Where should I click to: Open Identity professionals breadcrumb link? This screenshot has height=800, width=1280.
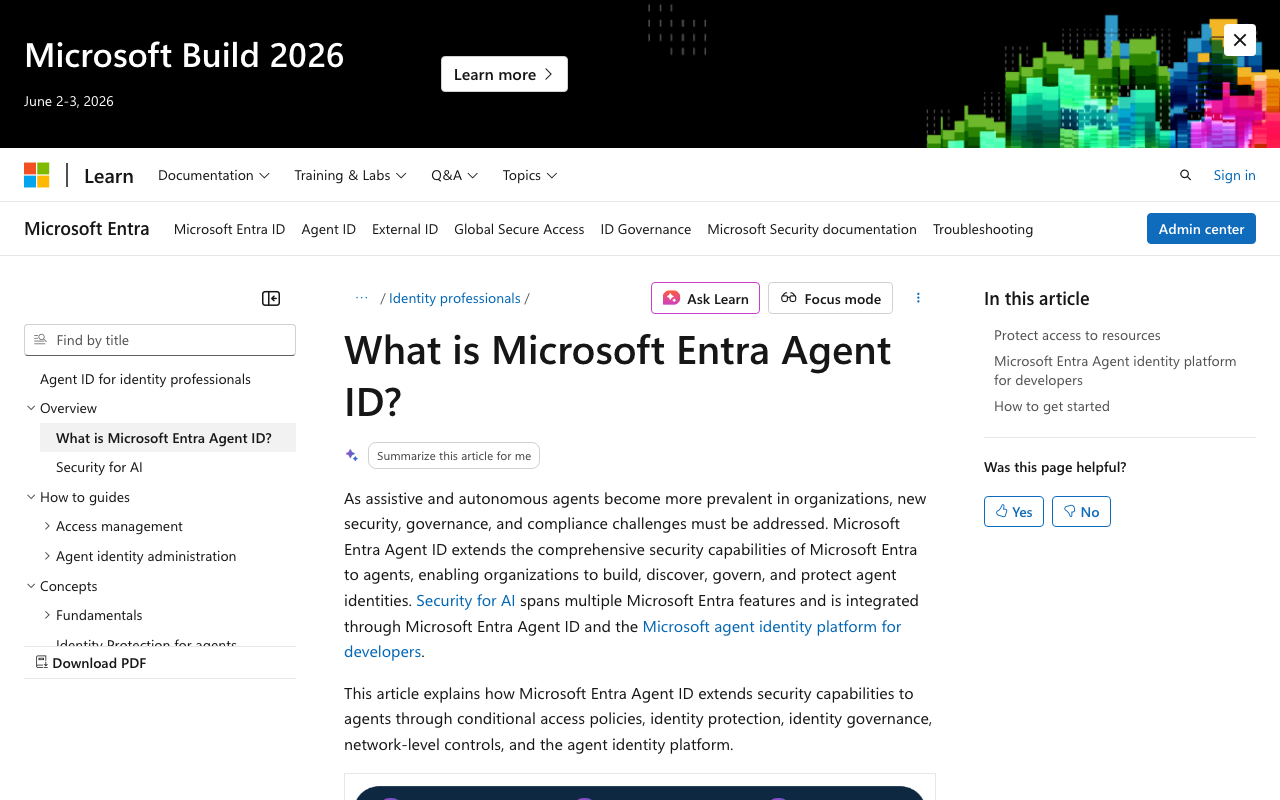[x=455, y=298]
